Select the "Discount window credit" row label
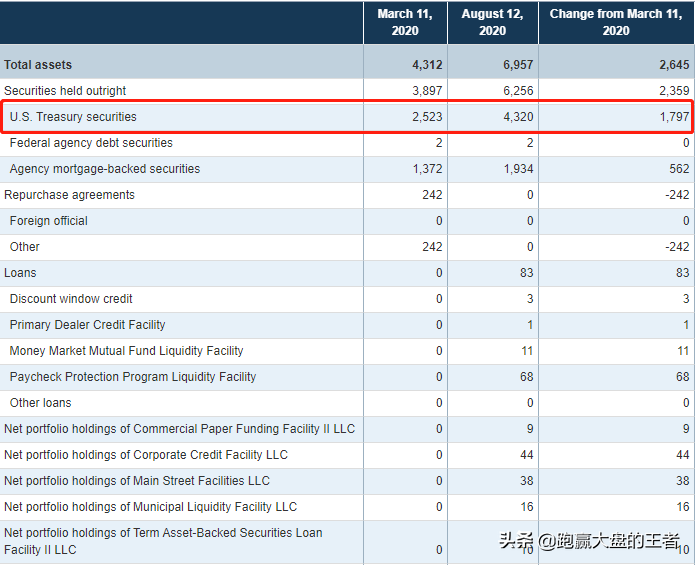The width and height of the screenshot is (695, 565). (71, 299)
